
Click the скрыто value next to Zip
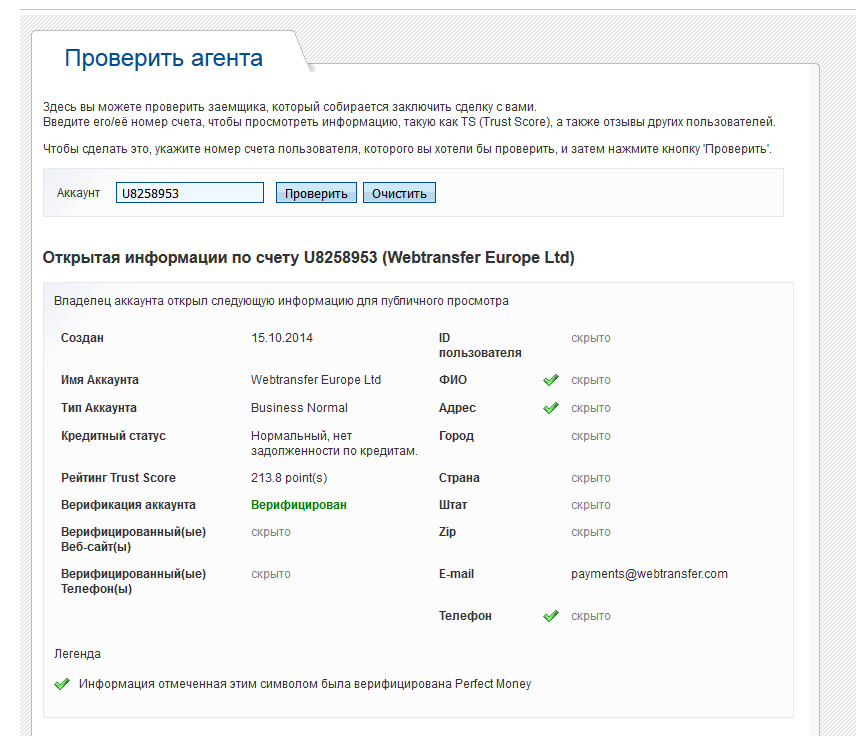(590, 532)
